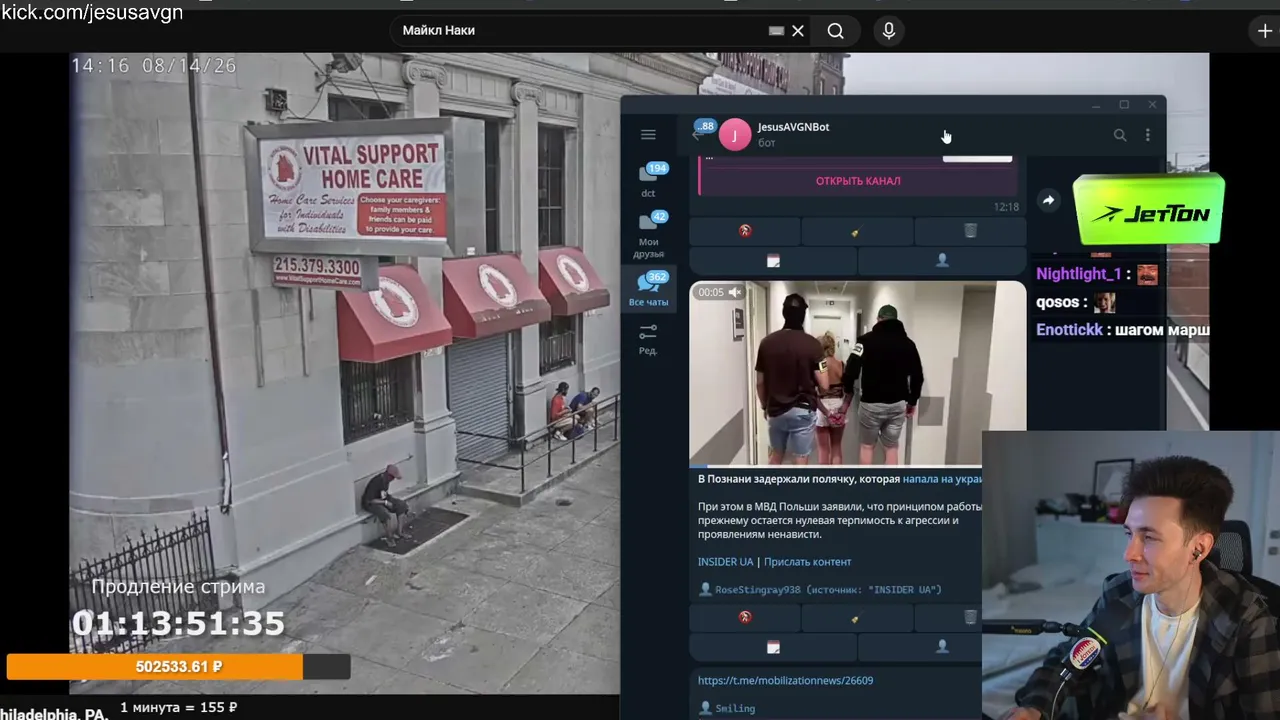The height and width of the screenshot is (720, 1280).
Task: Open the Telegram chat three-dot menu
Action: 1147,135
